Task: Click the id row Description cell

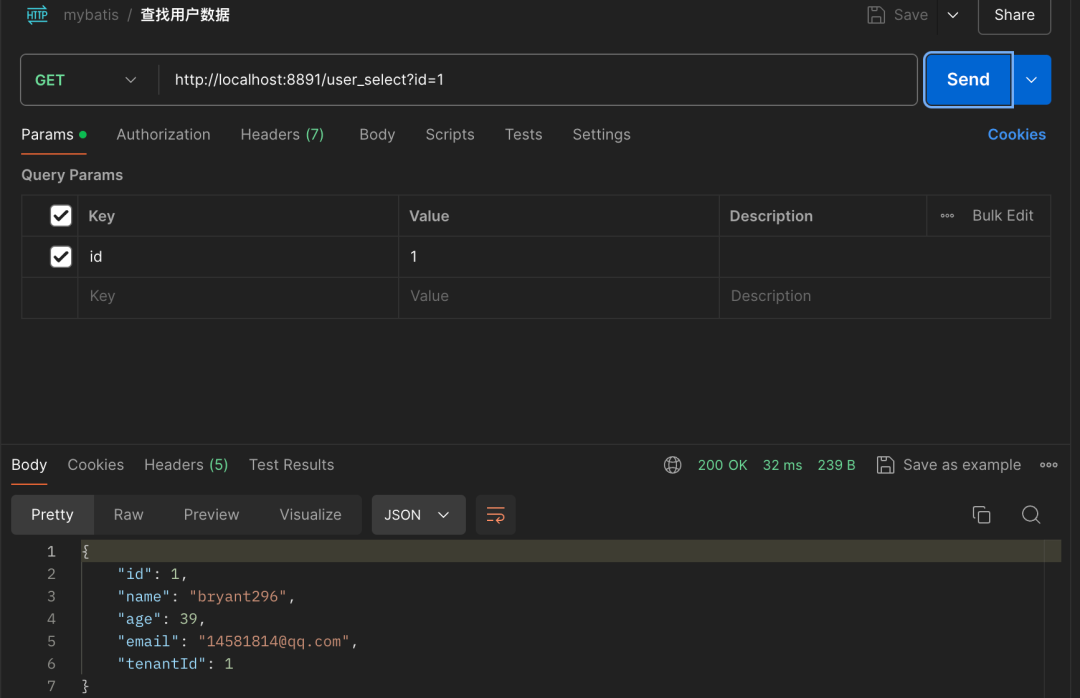Action: [x=885, y=256]
